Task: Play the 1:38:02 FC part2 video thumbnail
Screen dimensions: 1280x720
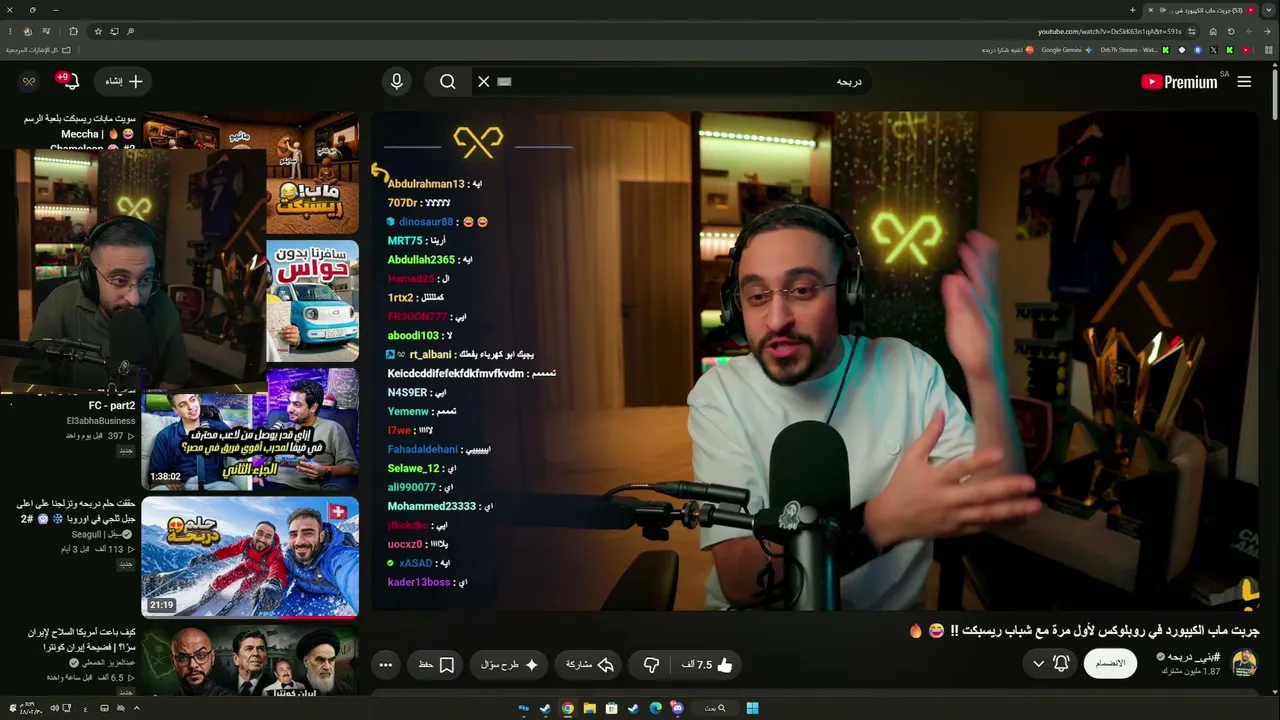Action: [x=250, y=429]
